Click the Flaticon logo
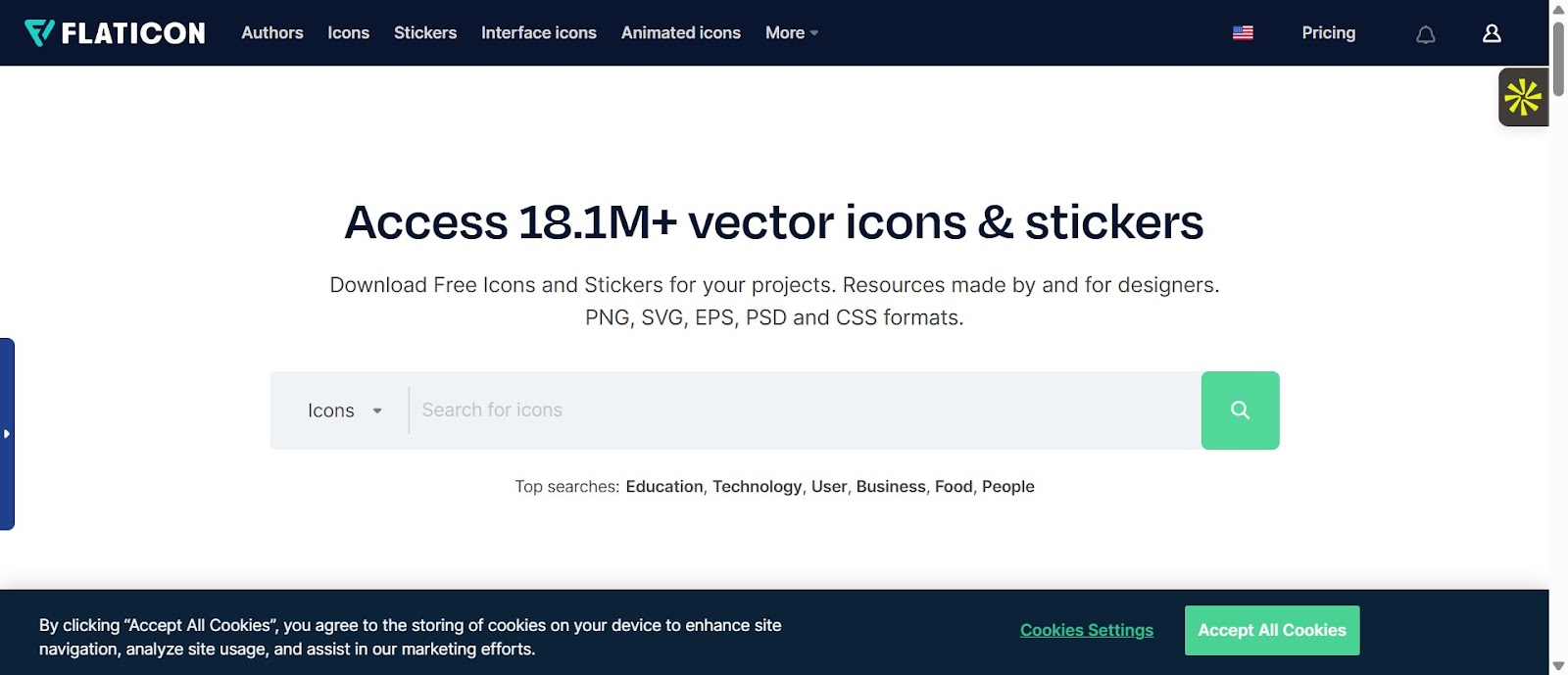Viewport: 1568px width, 675px height. (x=115, y=33)
